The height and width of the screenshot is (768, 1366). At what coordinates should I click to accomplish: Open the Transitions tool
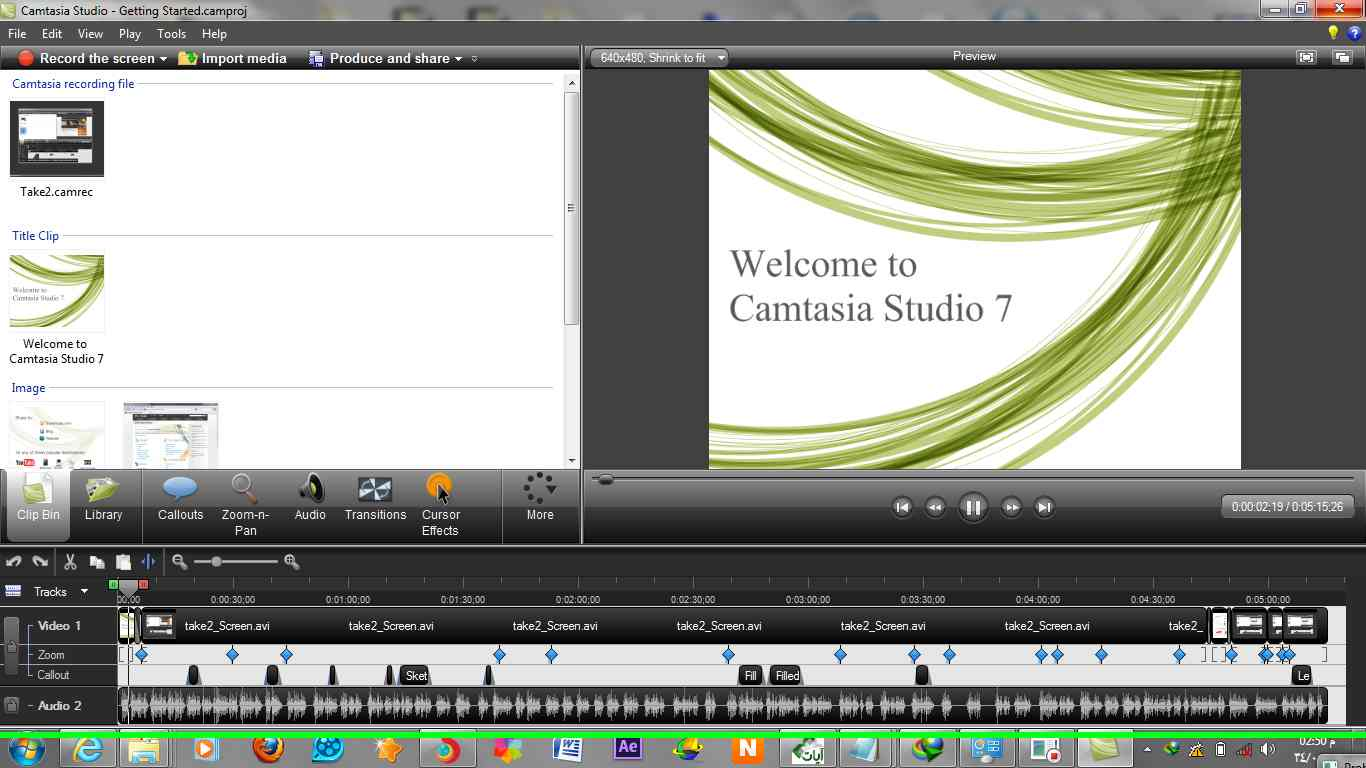pos(375,498)
